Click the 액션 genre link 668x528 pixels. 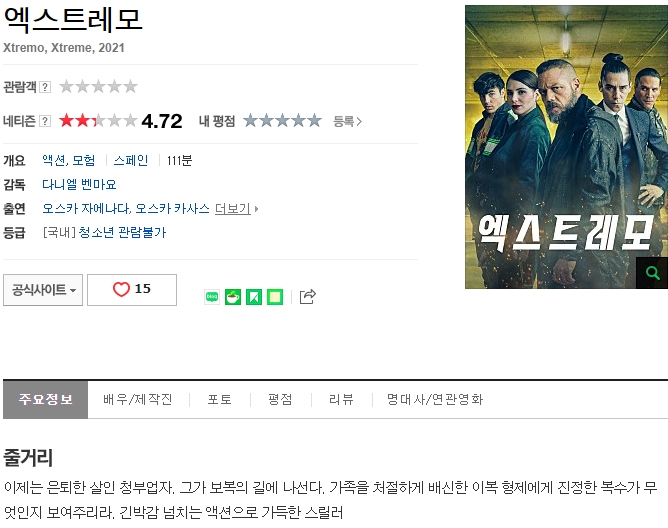54,161
